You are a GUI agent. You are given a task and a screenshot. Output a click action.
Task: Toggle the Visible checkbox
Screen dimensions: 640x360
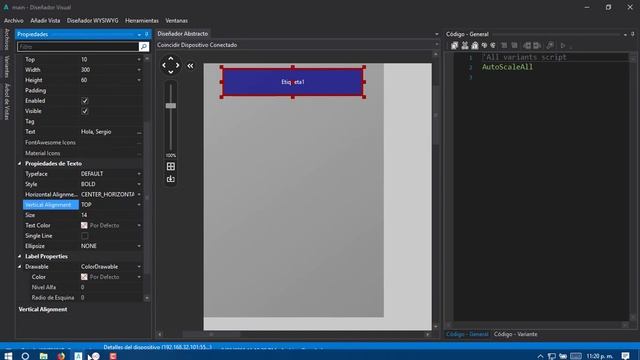pos(84,111)
